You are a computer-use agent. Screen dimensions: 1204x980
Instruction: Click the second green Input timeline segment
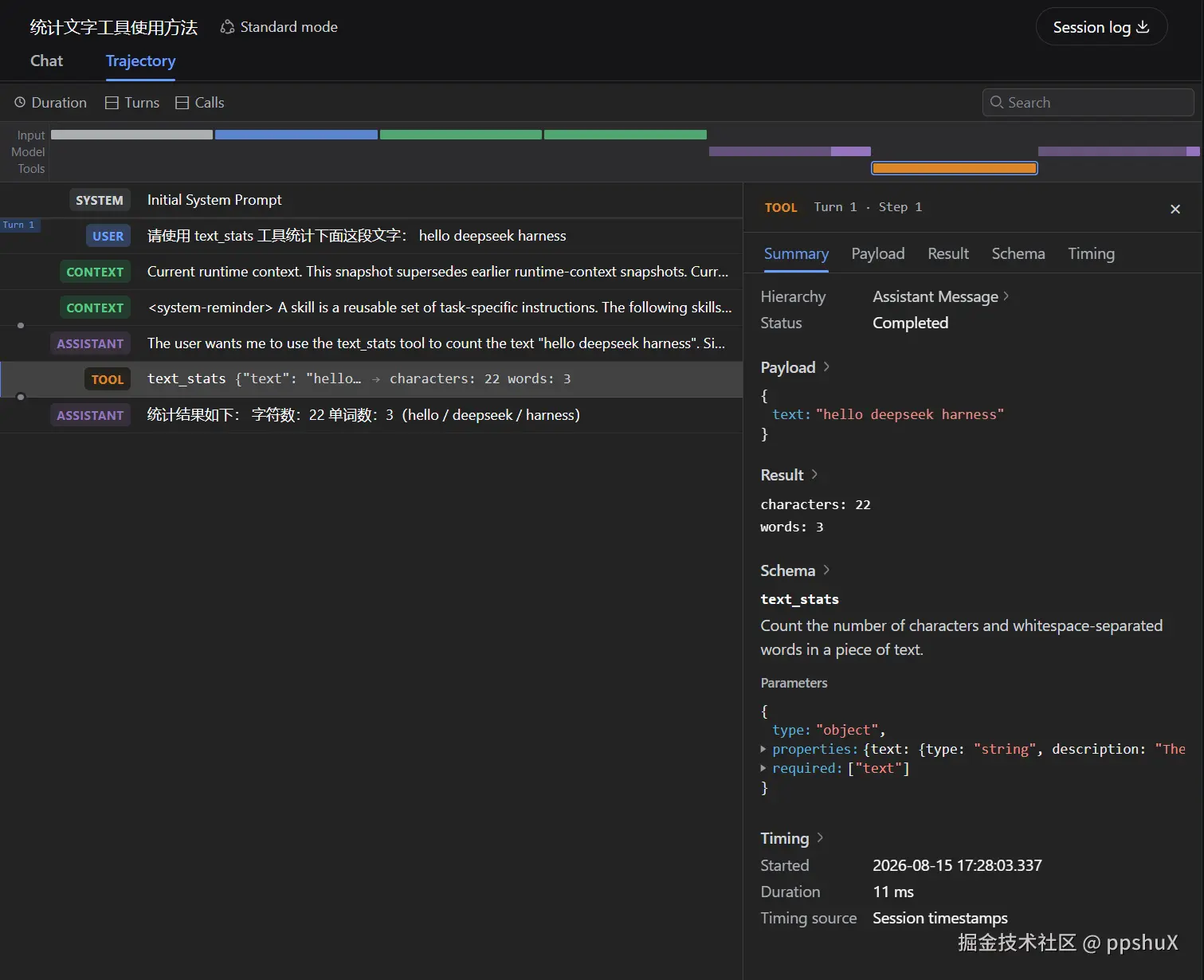(626, 135)
